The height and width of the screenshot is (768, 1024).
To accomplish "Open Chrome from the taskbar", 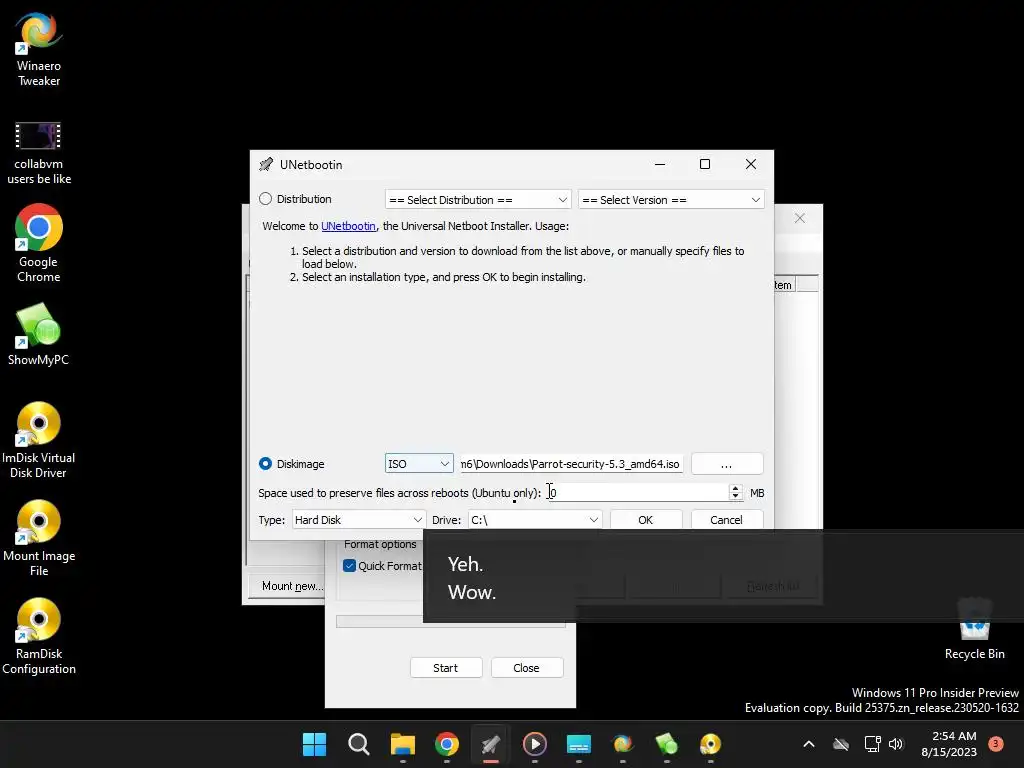I will click(447, 744).
